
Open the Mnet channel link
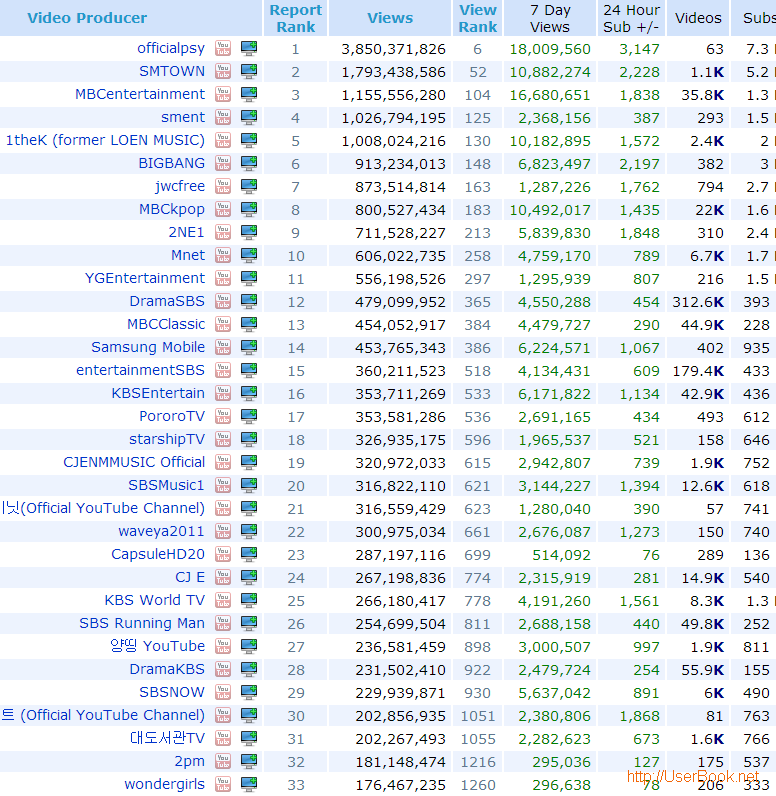point(188,255)
